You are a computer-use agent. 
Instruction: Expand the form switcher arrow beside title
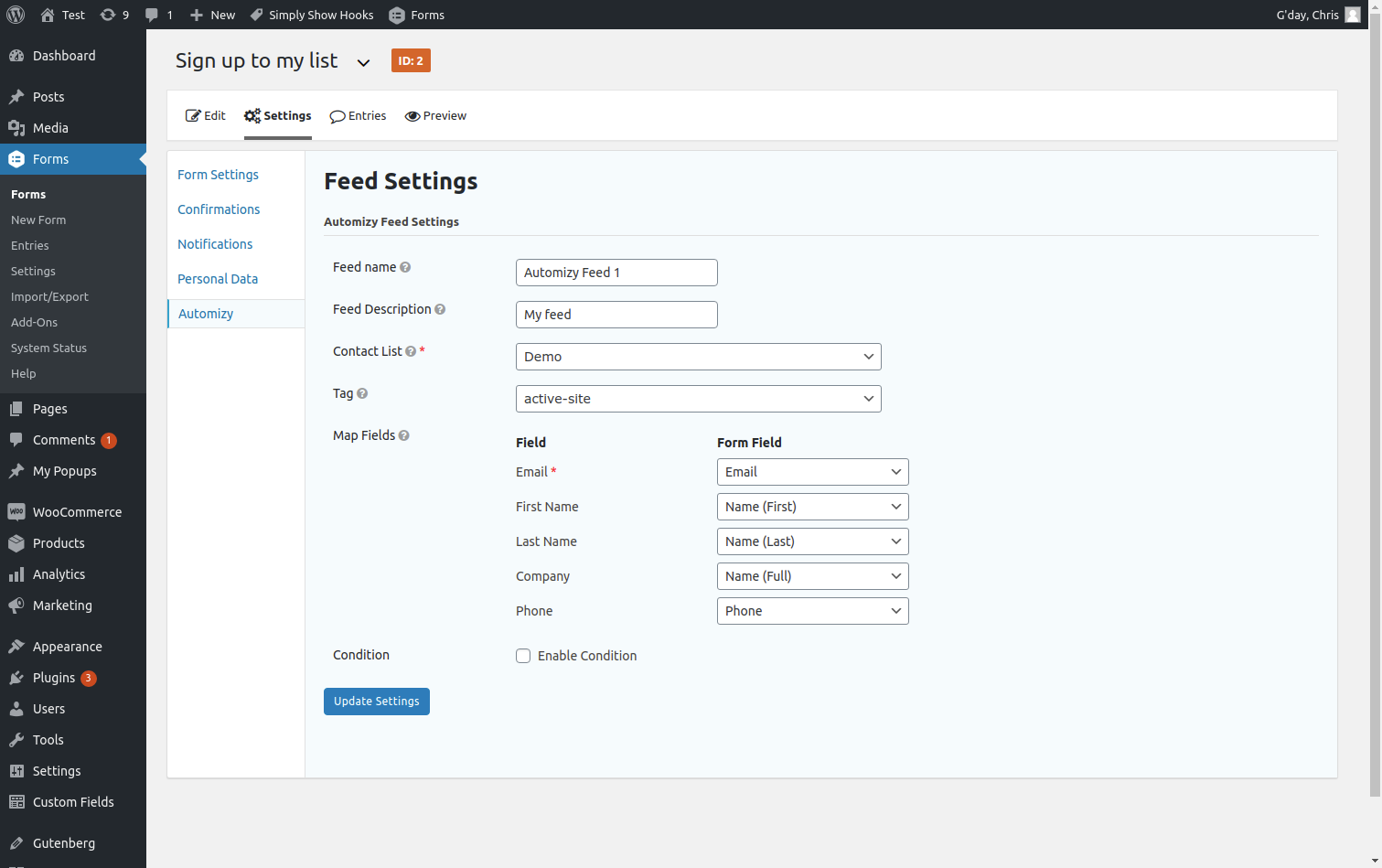363,63
